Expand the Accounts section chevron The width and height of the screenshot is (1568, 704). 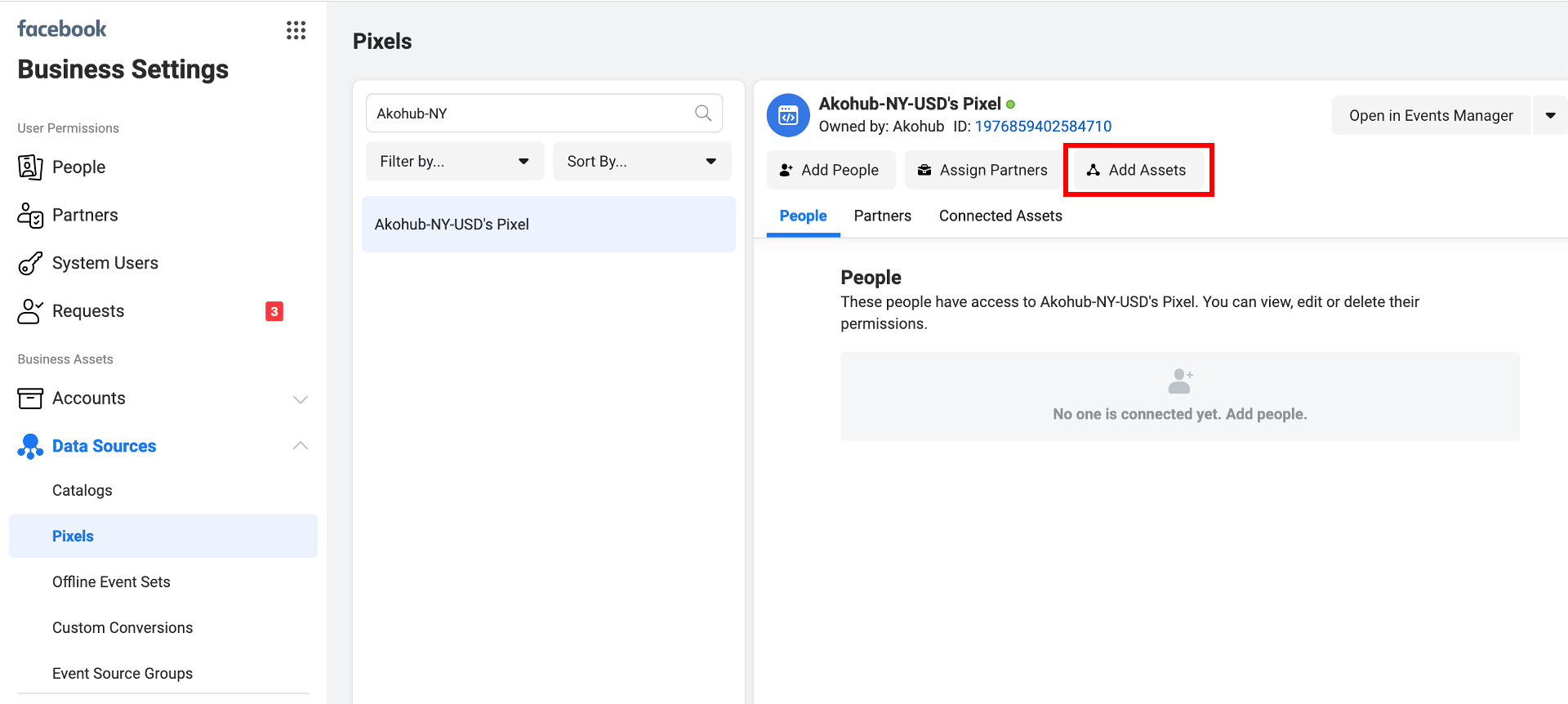pyautogui.click(x=301, y=399)
